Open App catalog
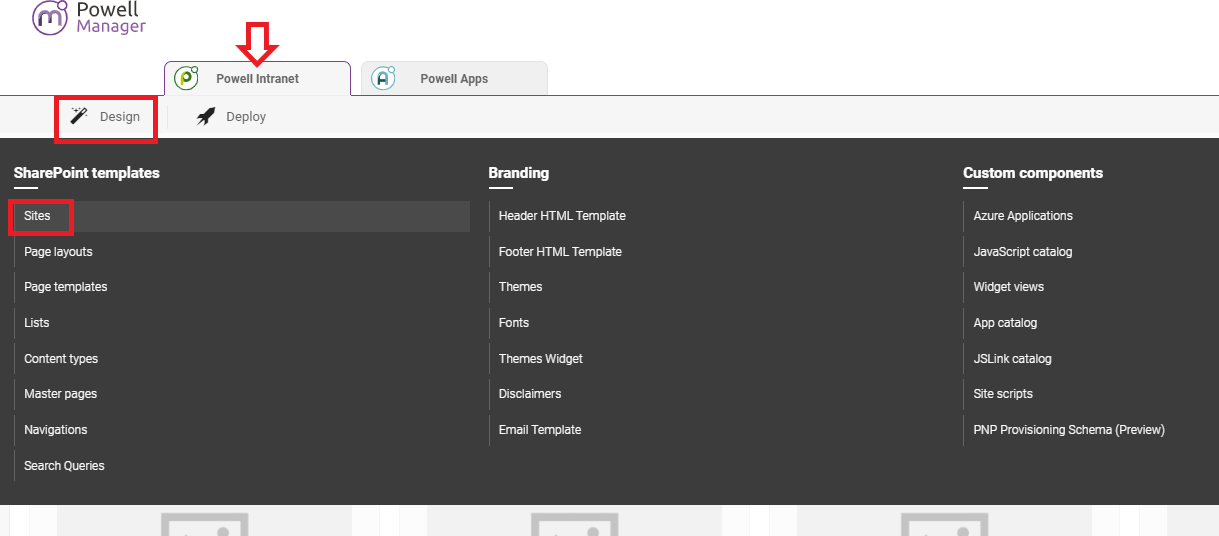Image resolution: width=1219 pixels, height=536 pixels. click(1005, 323)
